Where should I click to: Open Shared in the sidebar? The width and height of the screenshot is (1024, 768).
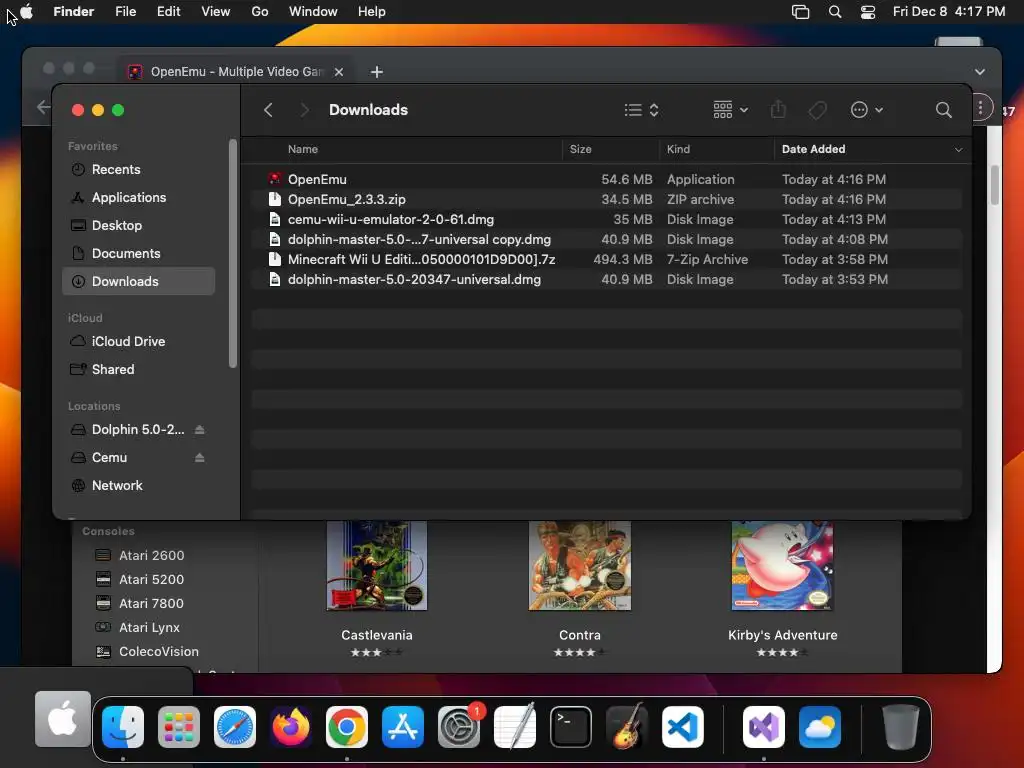(138, 370)
